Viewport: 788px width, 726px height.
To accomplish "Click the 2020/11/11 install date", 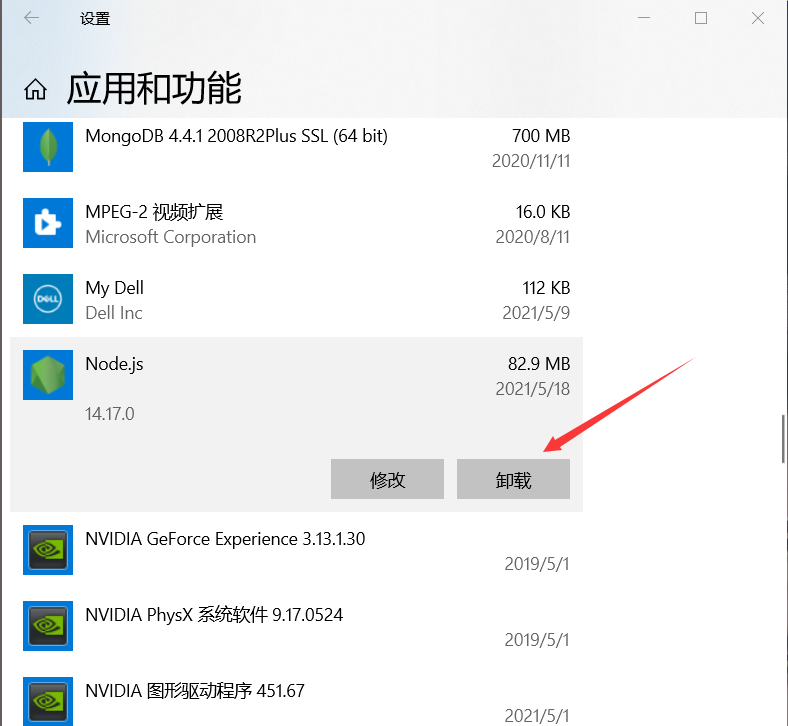I will (x=531, y=161).
